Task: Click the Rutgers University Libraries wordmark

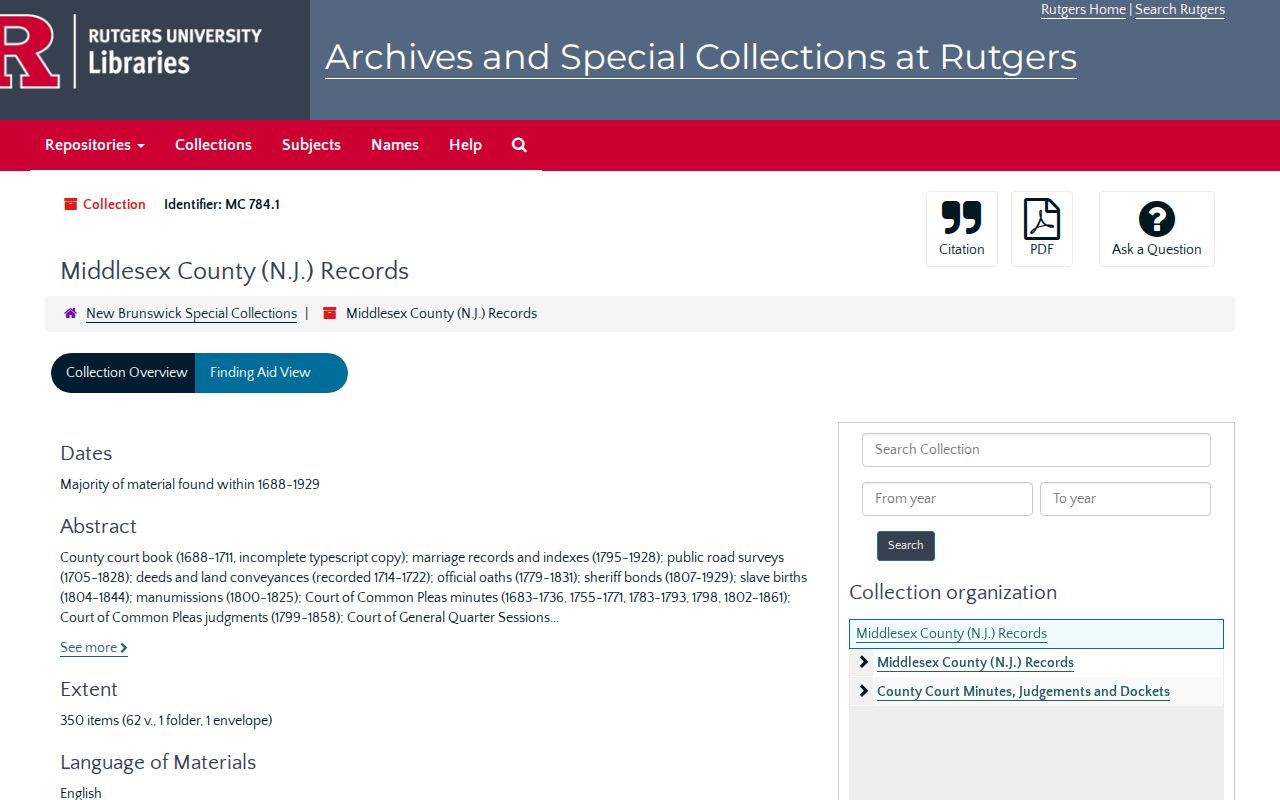Action: [175, 51]
